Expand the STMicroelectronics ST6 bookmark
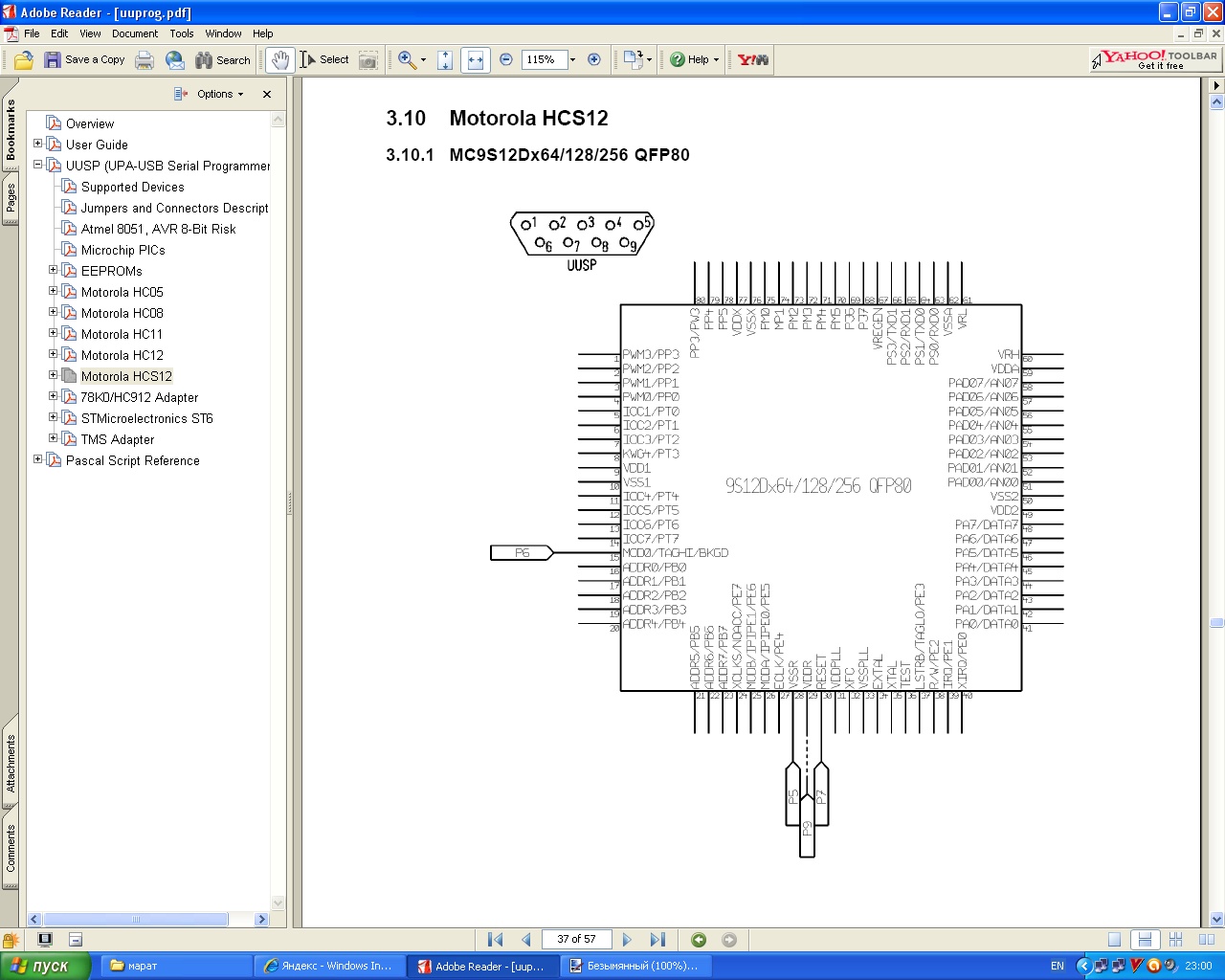This screenshot has width=1225, height=980. (54, 417)
